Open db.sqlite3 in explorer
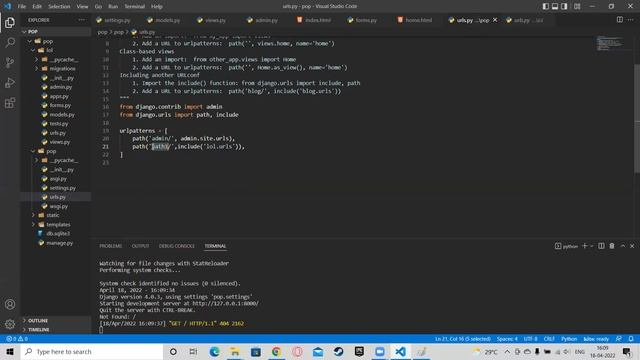The width and height of the screenshot is (640, 360). 56,233
